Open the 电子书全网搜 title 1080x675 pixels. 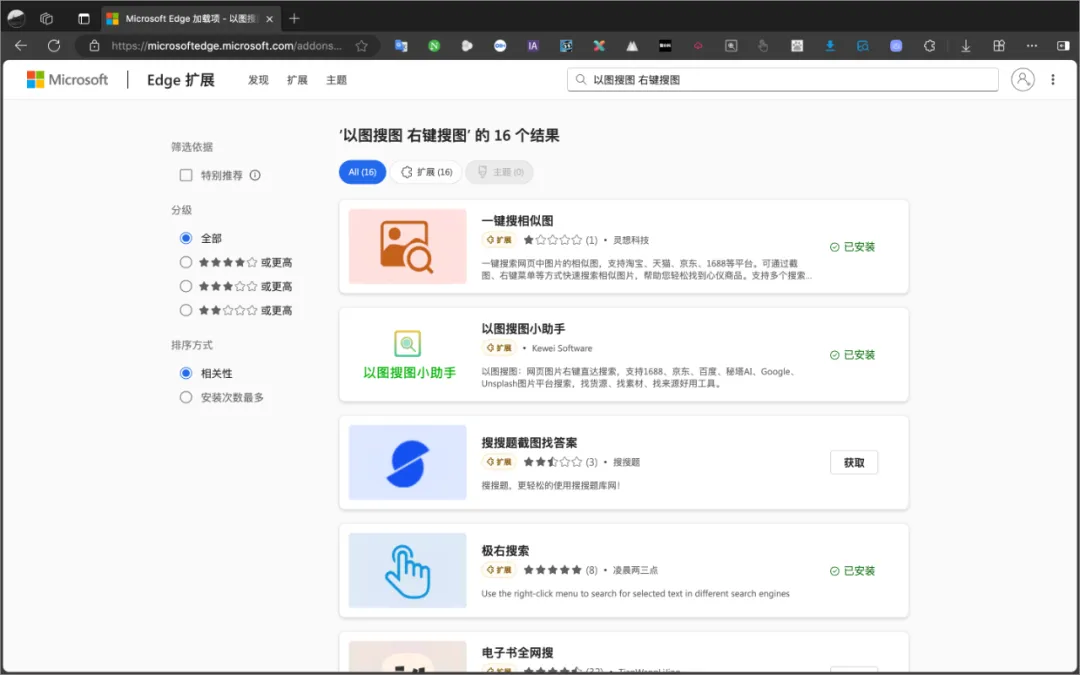coord(517,652)
